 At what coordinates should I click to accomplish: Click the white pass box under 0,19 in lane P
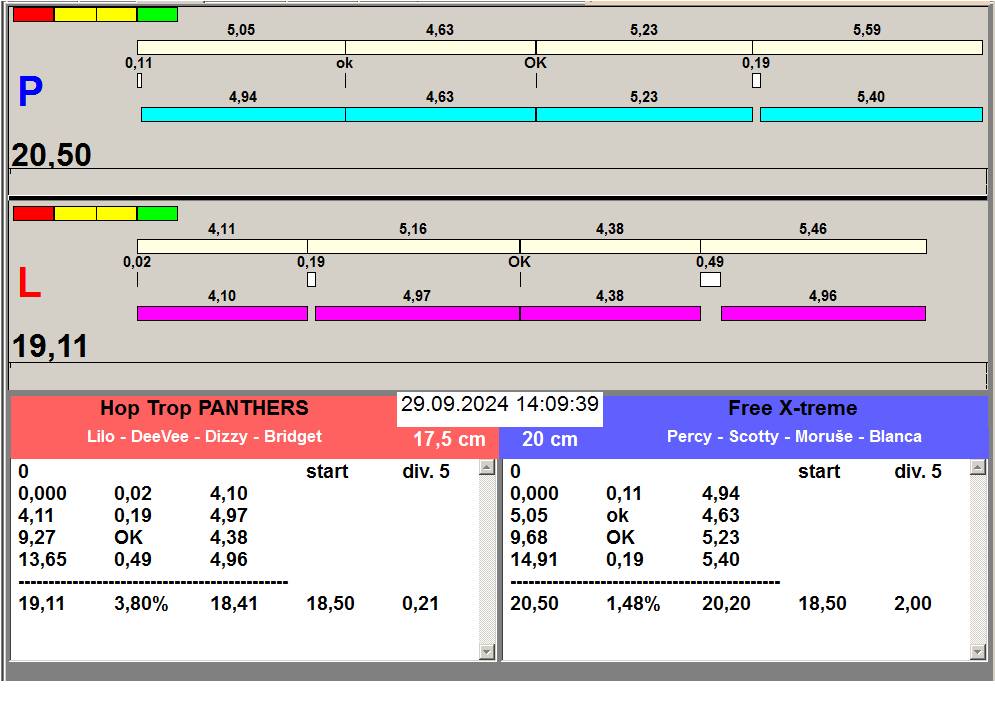point(756,81)
